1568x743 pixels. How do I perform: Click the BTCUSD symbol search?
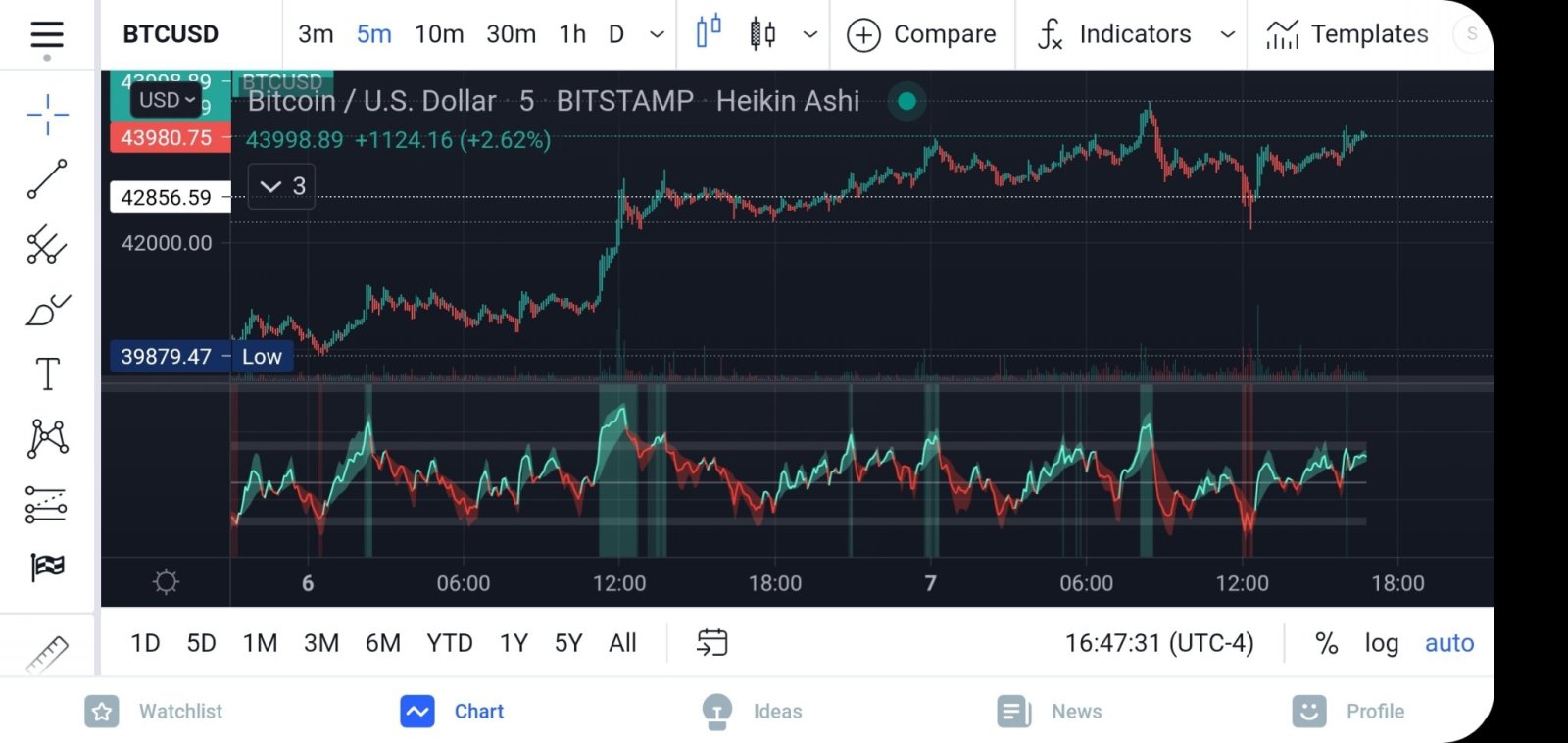(171, 34)
